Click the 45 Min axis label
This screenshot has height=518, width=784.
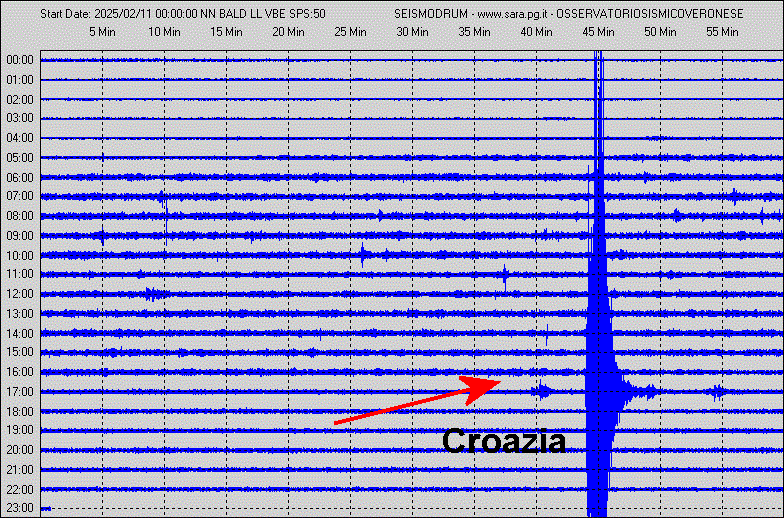(x=598, y=32)
